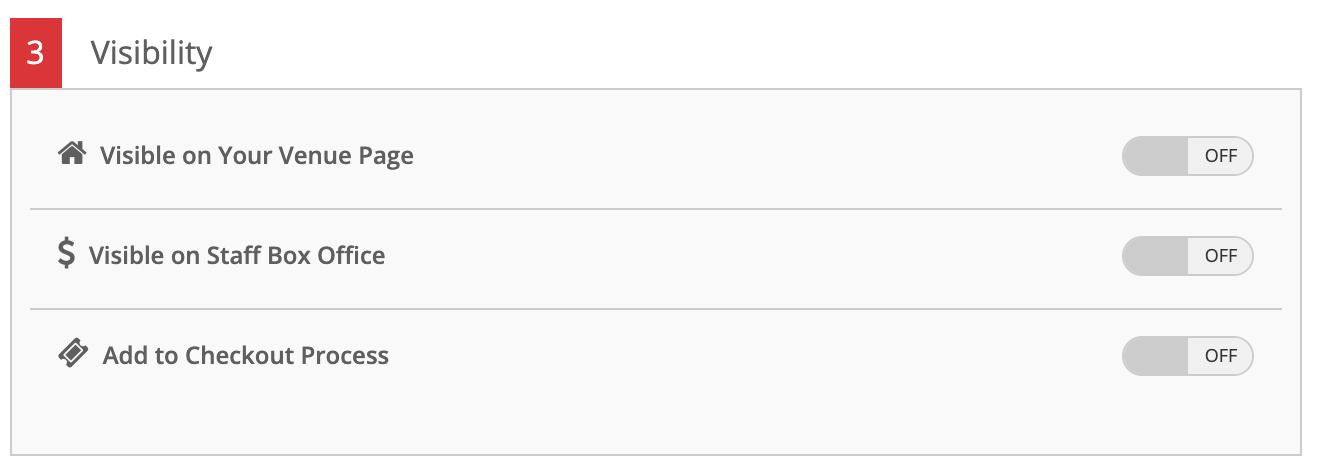The width and height of the screenshot is (1318, 466).
Task: Click the OFF label on the Checkout Process switch
Action: (1220, 356)
